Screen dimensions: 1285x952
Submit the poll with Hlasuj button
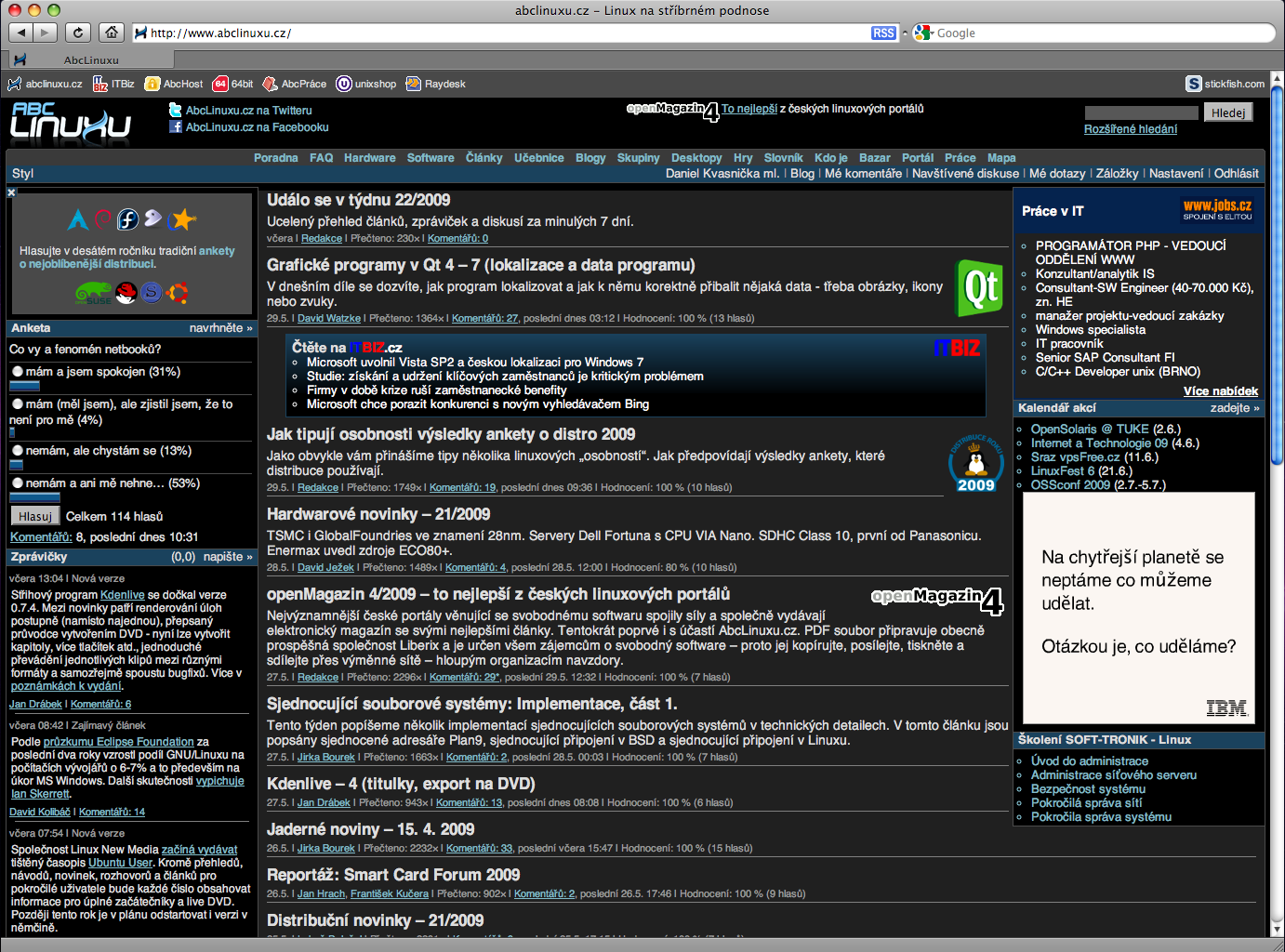pyautogui.click(x=35, y=516)
